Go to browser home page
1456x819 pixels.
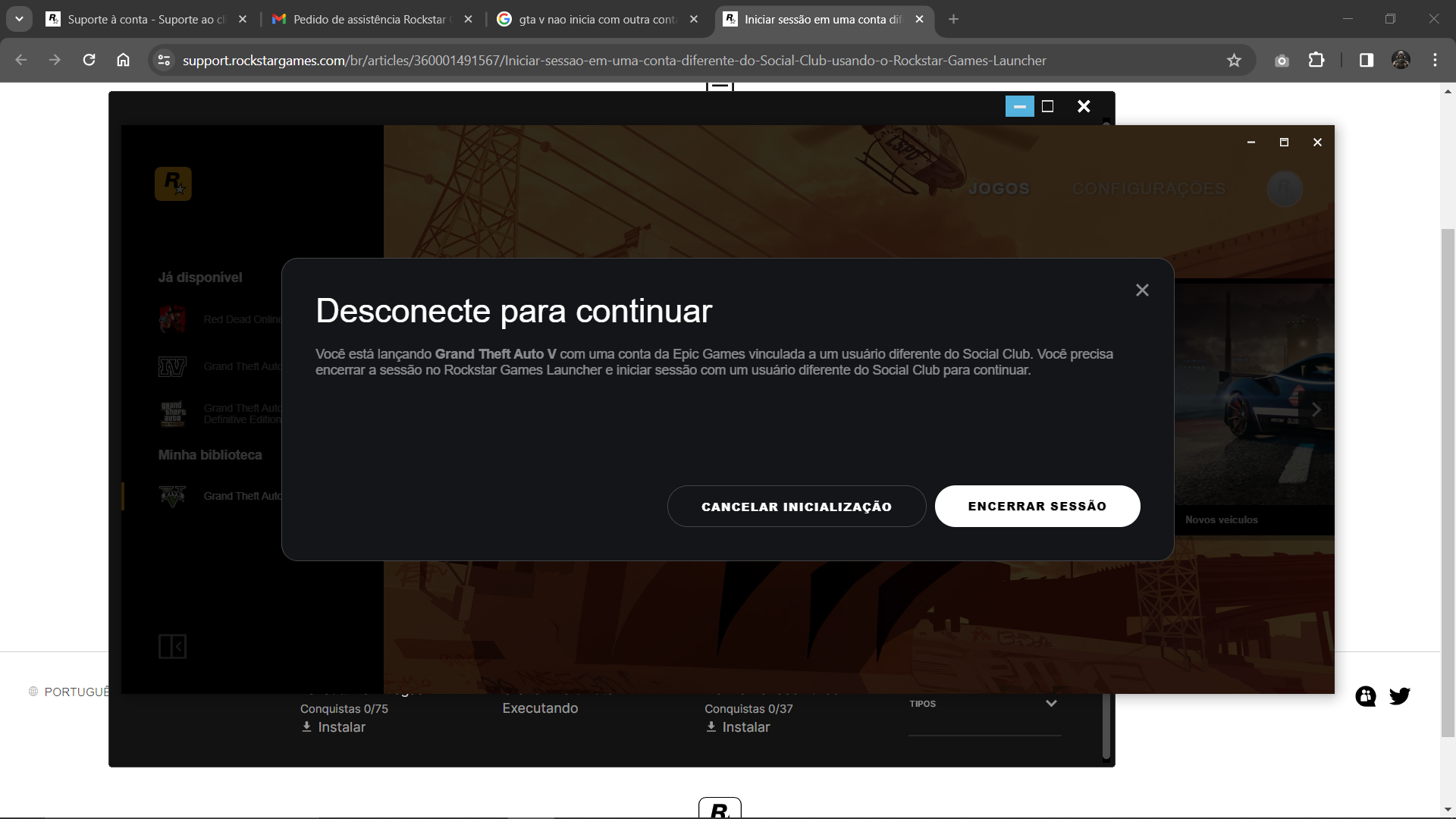pyautogui.click(x=123, y=60)
